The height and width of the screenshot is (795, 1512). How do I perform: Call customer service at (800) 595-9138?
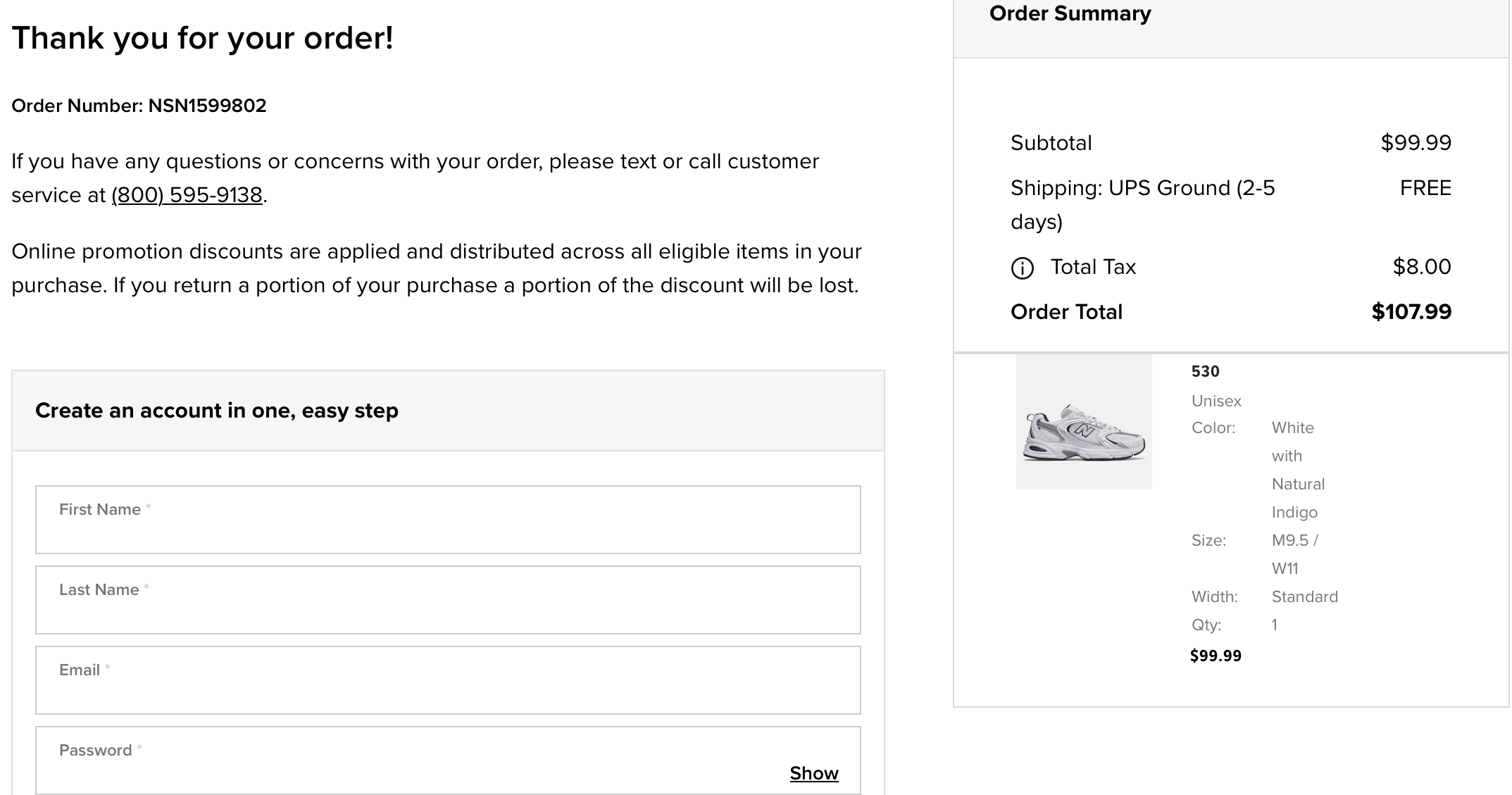click(x=187, y=195)
